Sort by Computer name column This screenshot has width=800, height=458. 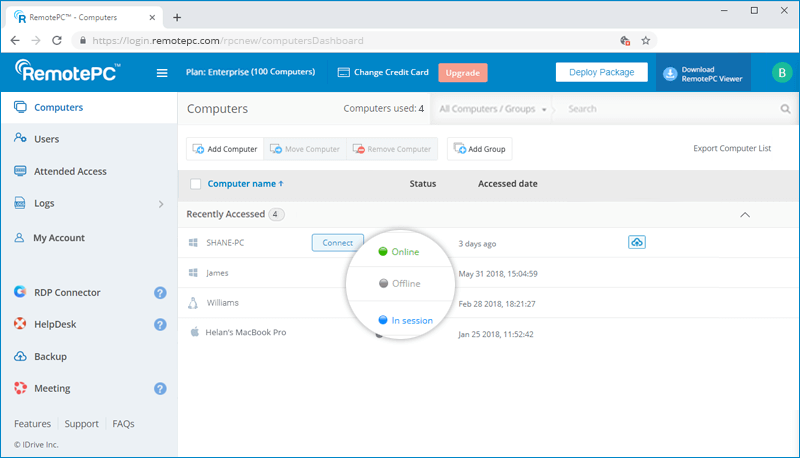click(245, 184)
